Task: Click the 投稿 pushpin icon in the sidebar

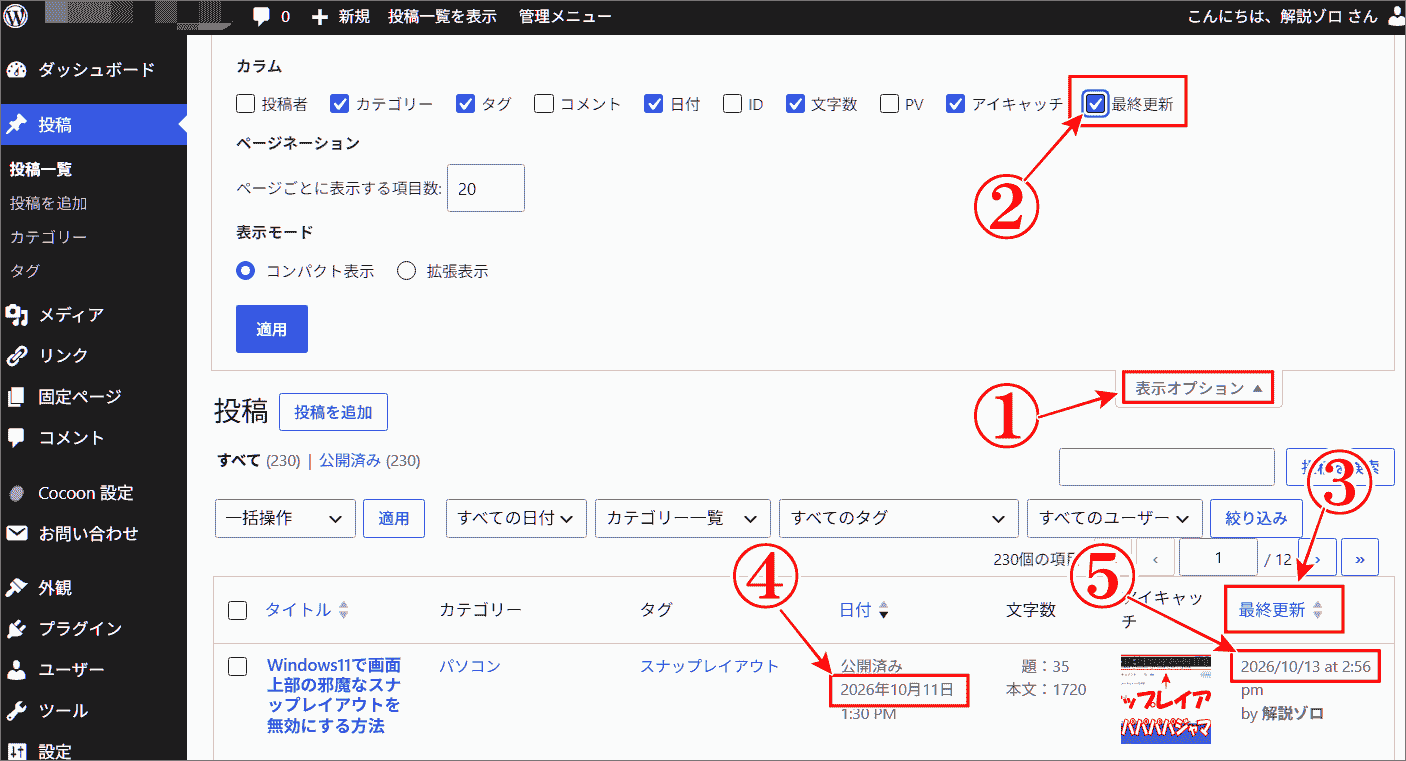Action: [16, 125]
